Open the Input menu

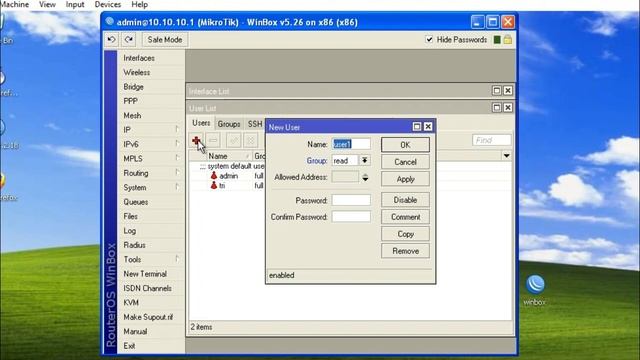click(75, 4)
